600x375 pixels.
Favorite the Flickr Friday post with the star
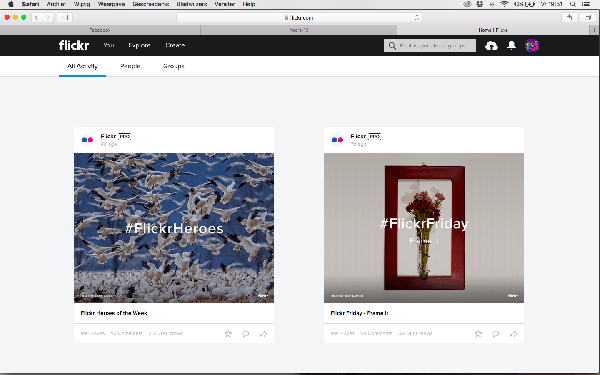[x=478, y=334]
